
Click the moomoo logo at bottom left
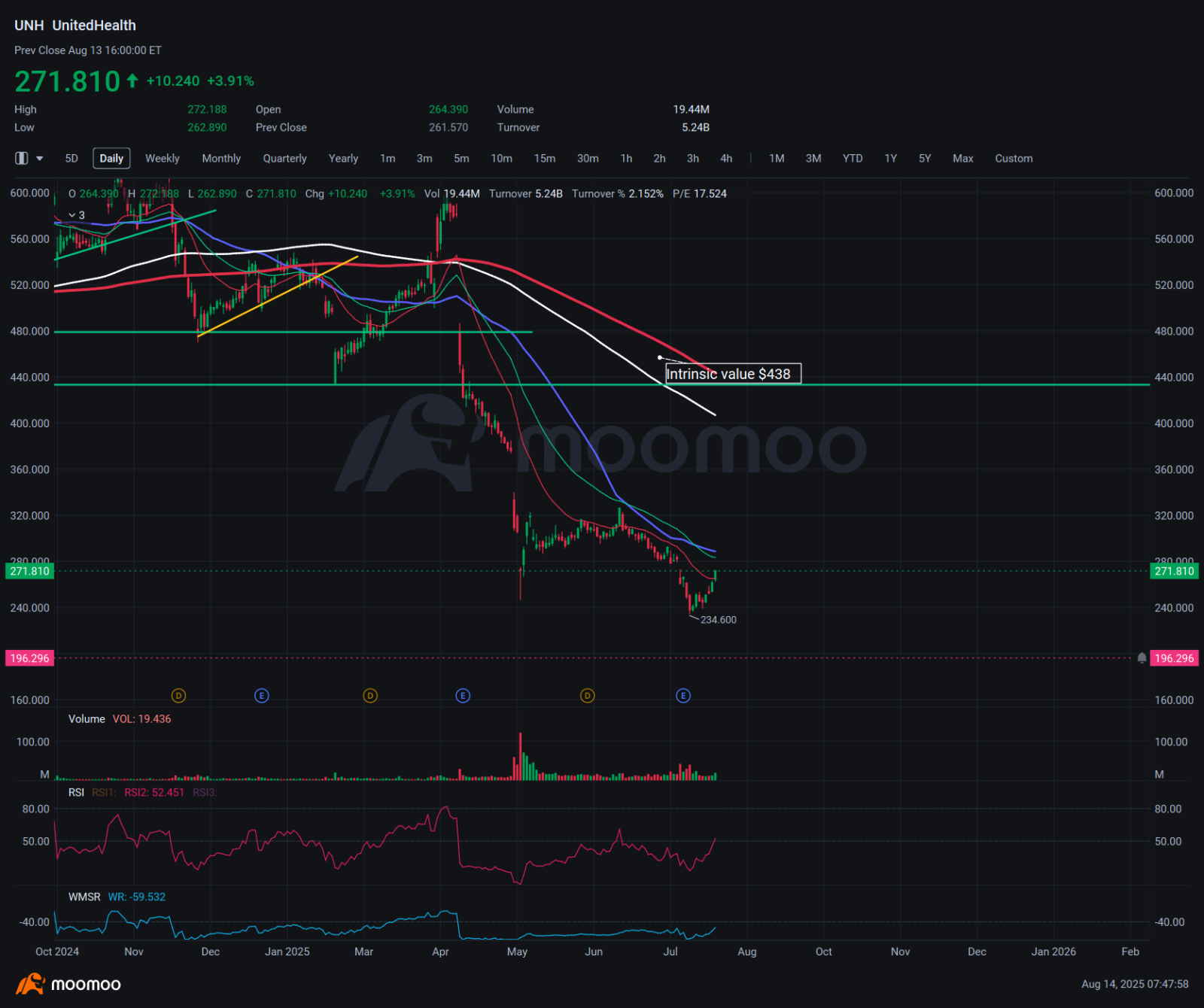68,984
